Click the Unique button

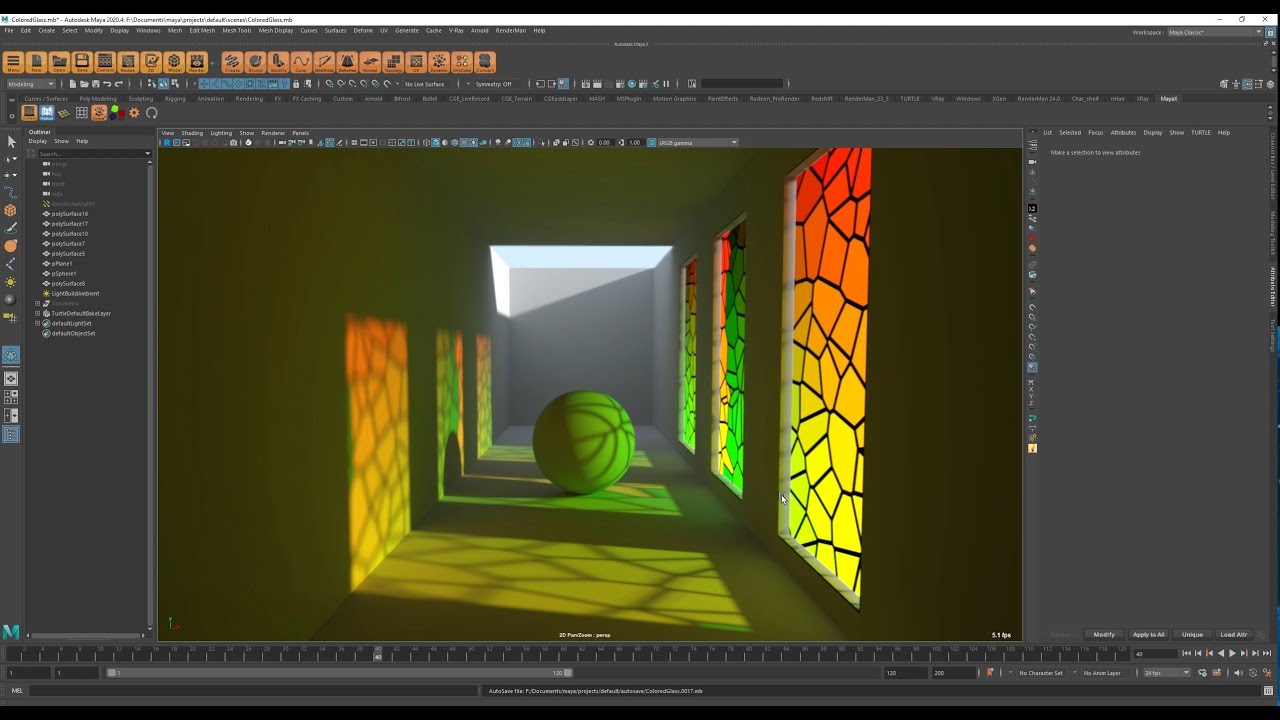click(1192, 634)
